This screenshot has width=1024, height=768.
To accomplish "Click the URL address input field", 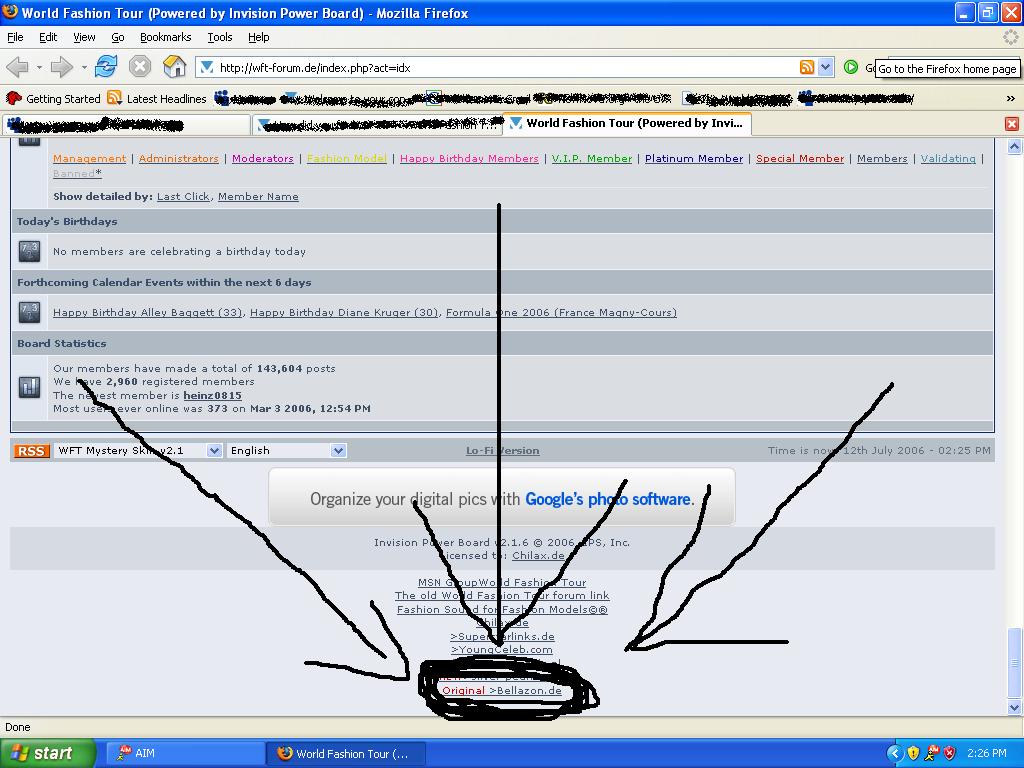I will point(500,67).
